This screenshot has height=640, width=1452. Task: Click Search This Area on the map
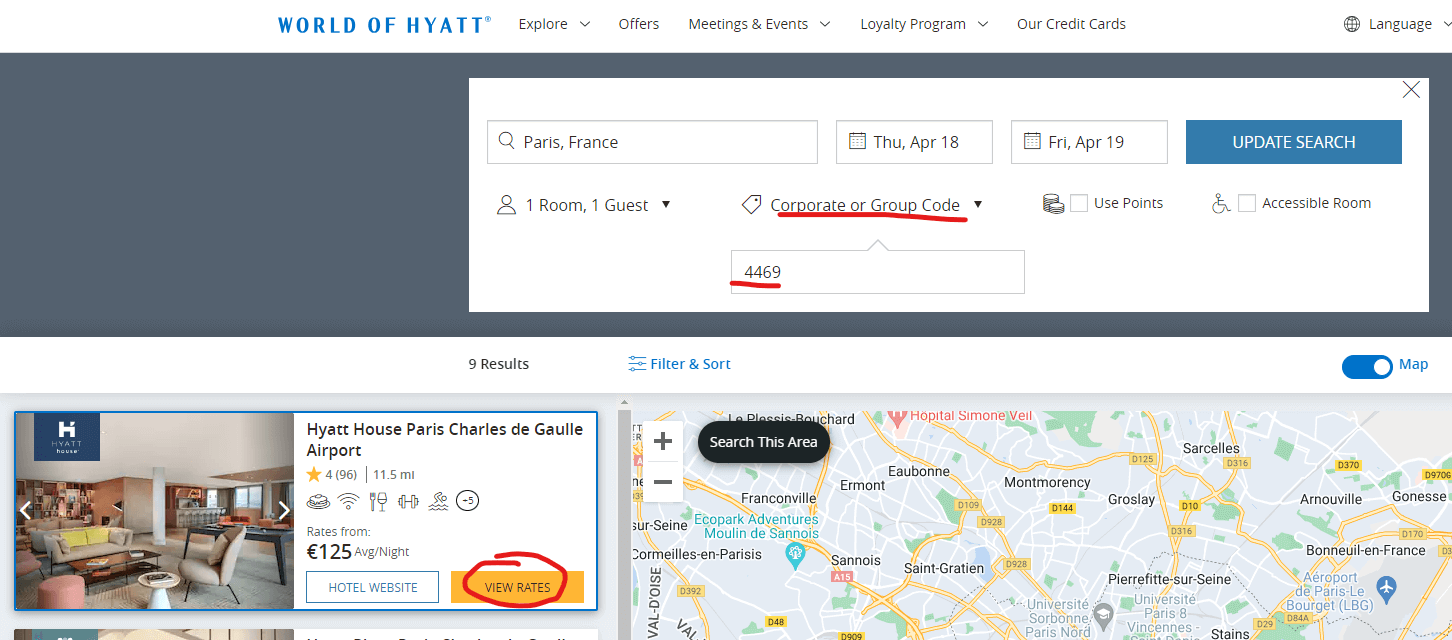pos(764,442)
